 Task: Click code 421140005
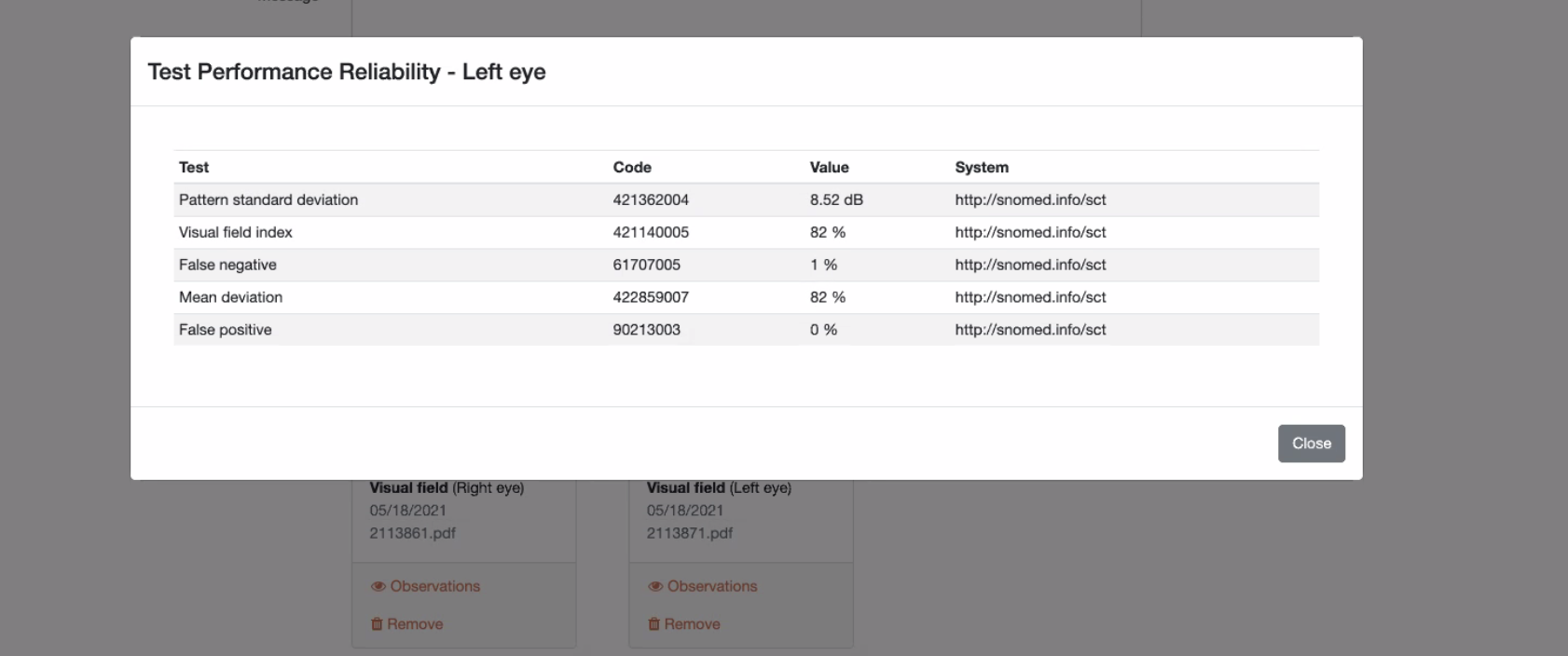point(651,232)
